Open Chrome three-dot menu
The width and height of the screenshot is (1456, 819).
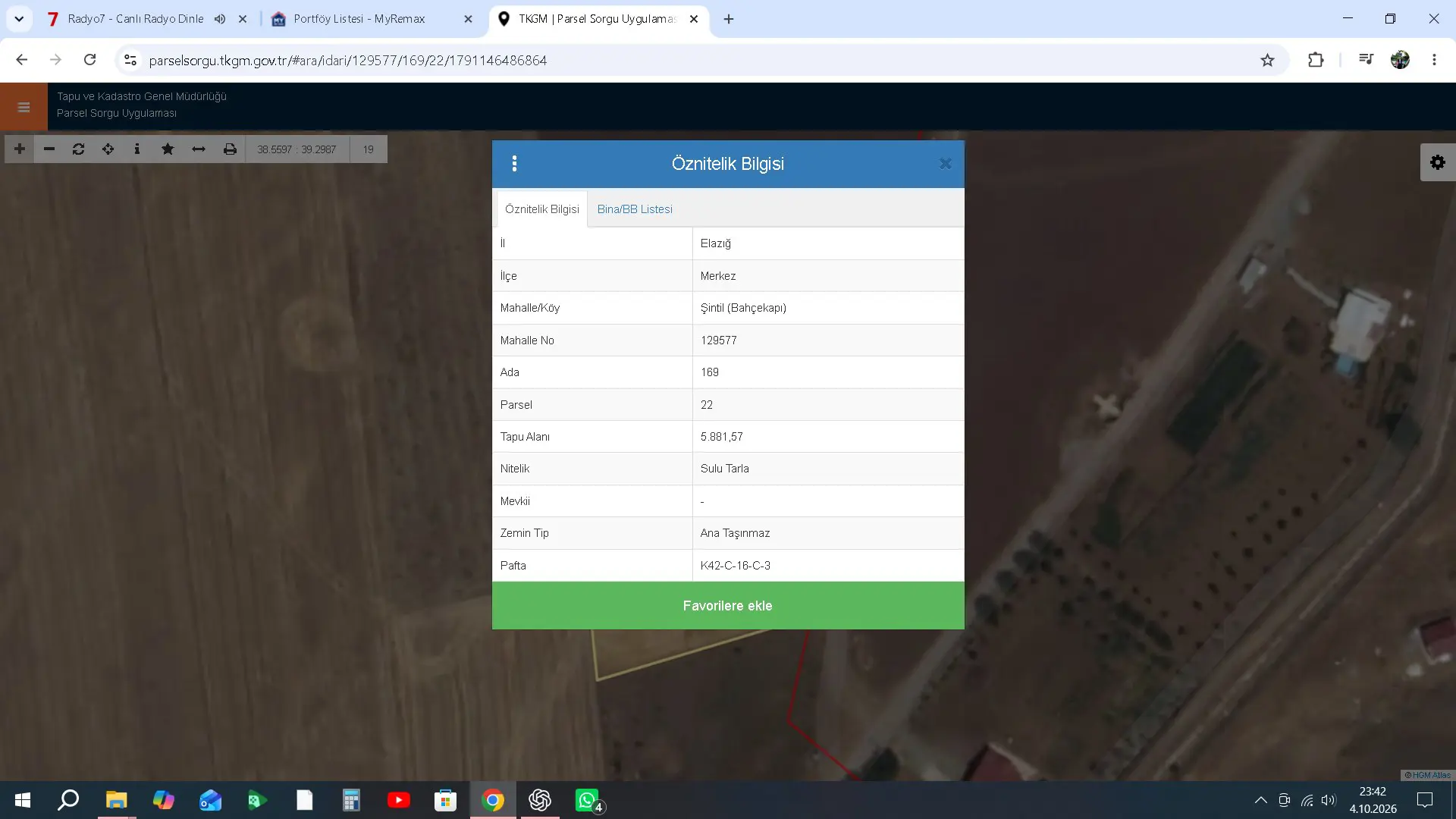[1434, 60]
